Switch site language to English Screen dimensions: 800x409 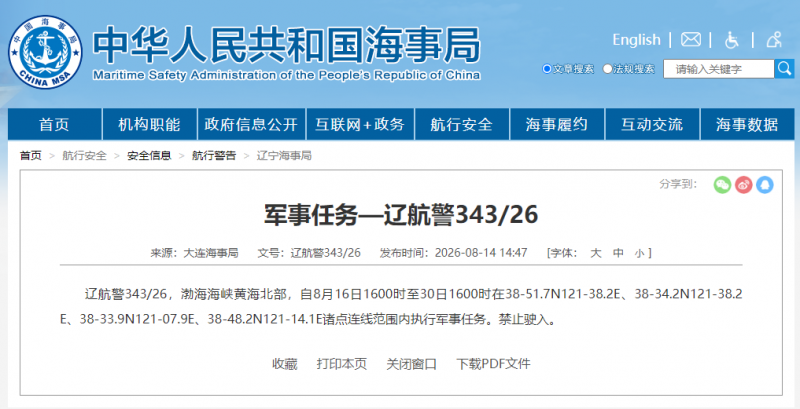tap(636, 40)
